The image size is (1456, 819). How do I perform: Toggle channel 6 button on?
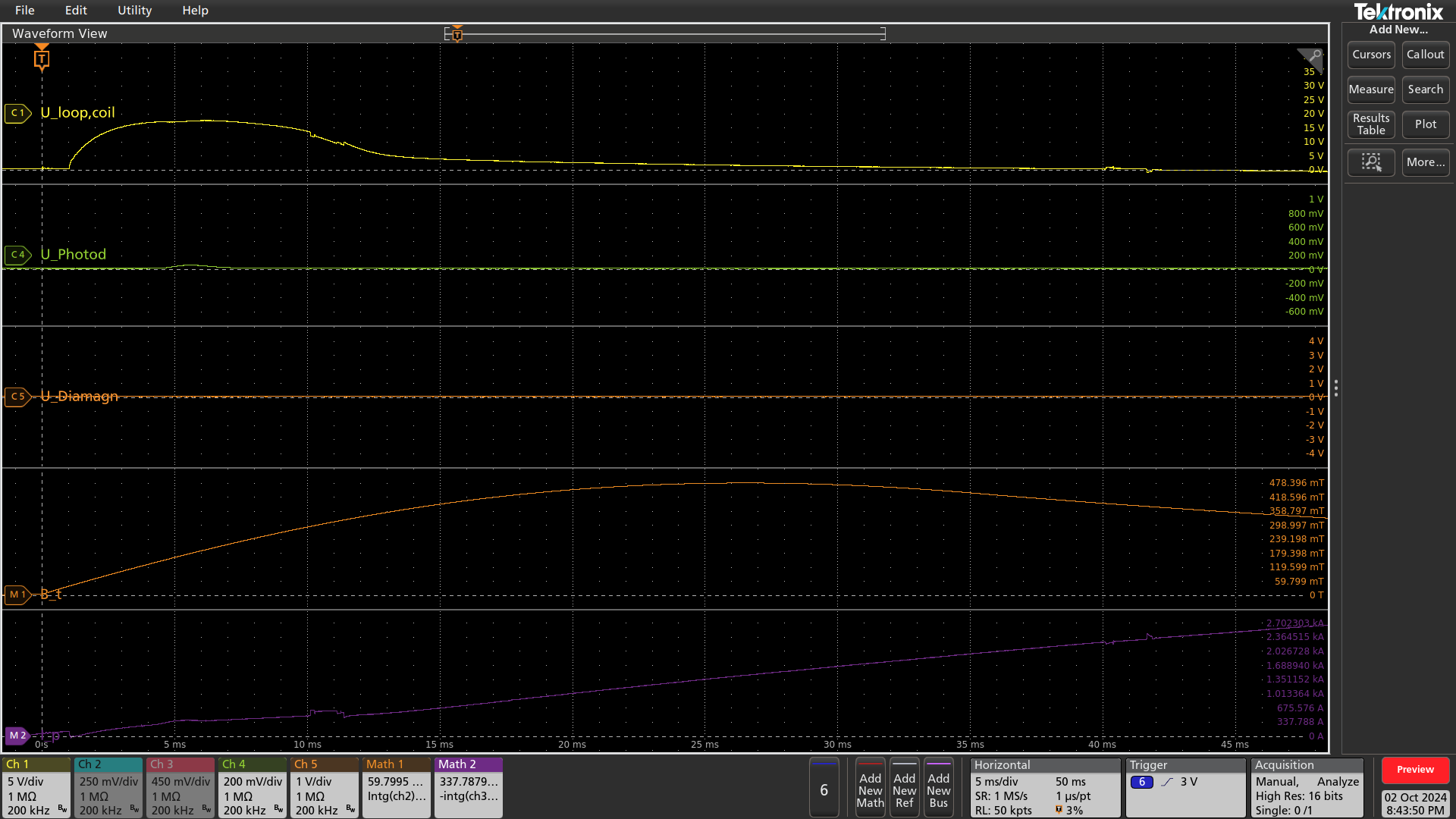click(824, 789)
